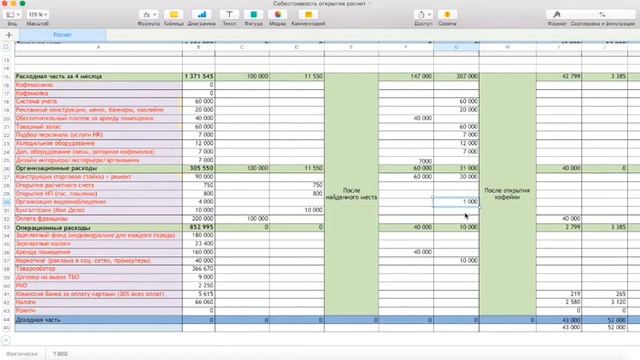Select 'Открытие расчетного счета' label

click(x=98, y=185)
